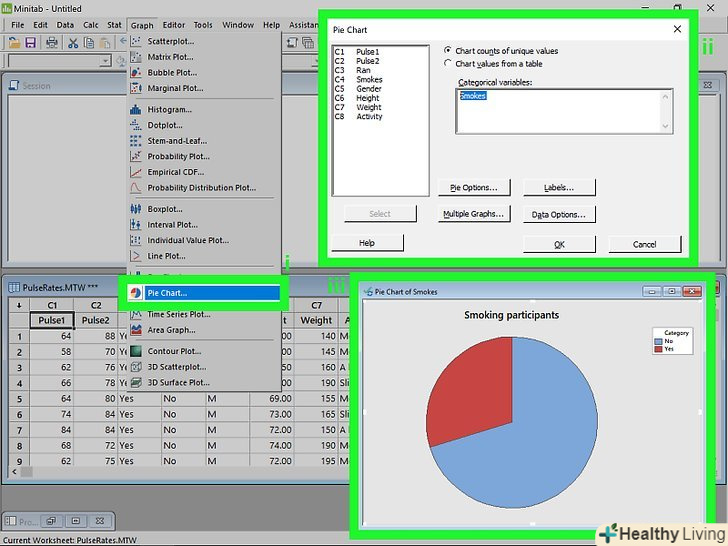
Task: Select the C2 column header
Action: tap(96, 306)
